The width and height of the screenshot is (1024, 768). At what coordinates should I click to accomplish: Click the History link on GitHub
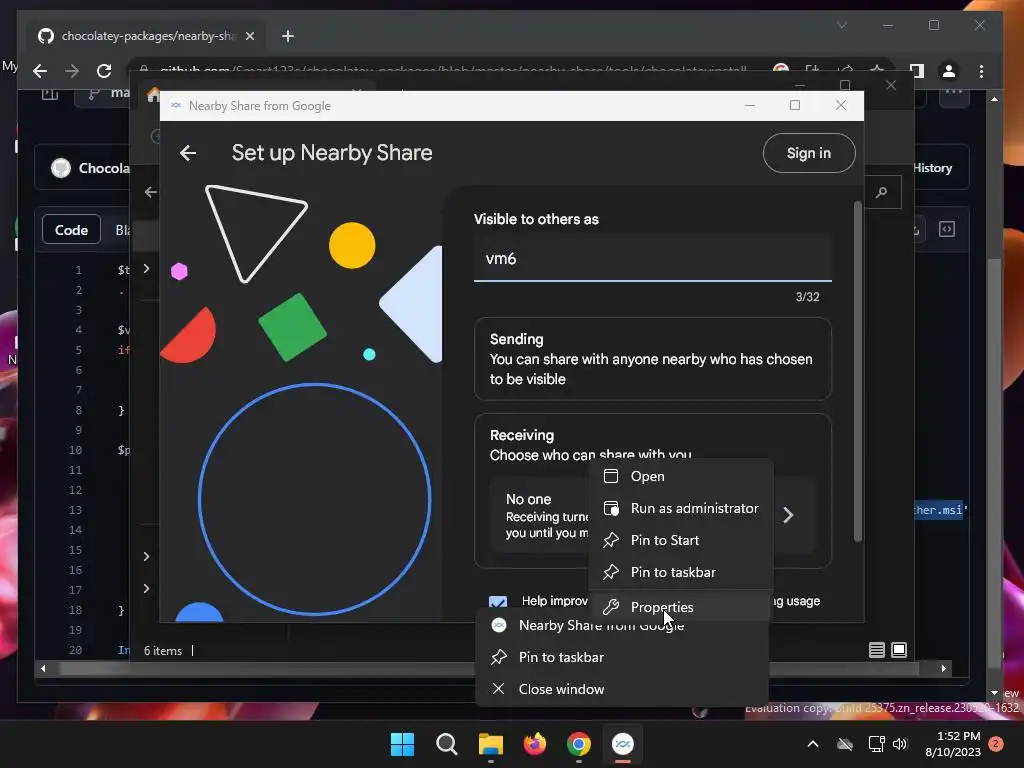933,168
